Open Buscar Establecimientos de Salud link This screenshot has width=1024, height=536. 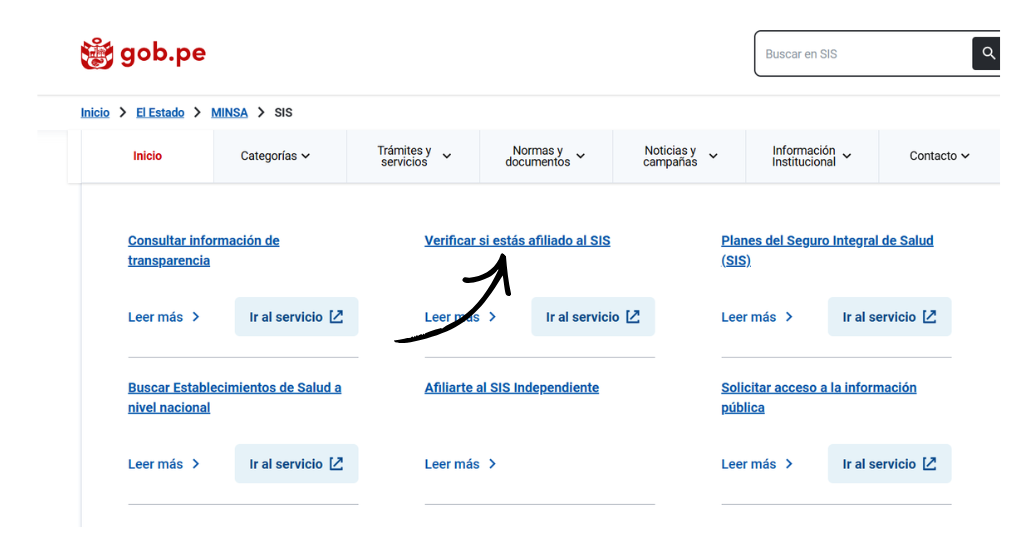(x=234, y=398)
